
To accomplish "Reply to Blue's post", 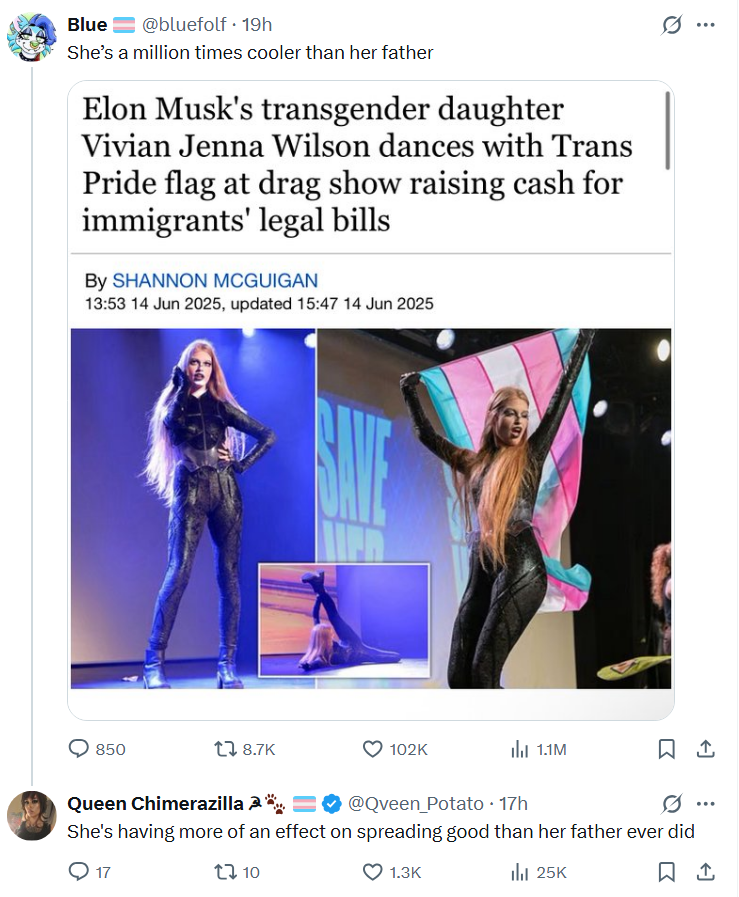I will [x=79, y=748].
